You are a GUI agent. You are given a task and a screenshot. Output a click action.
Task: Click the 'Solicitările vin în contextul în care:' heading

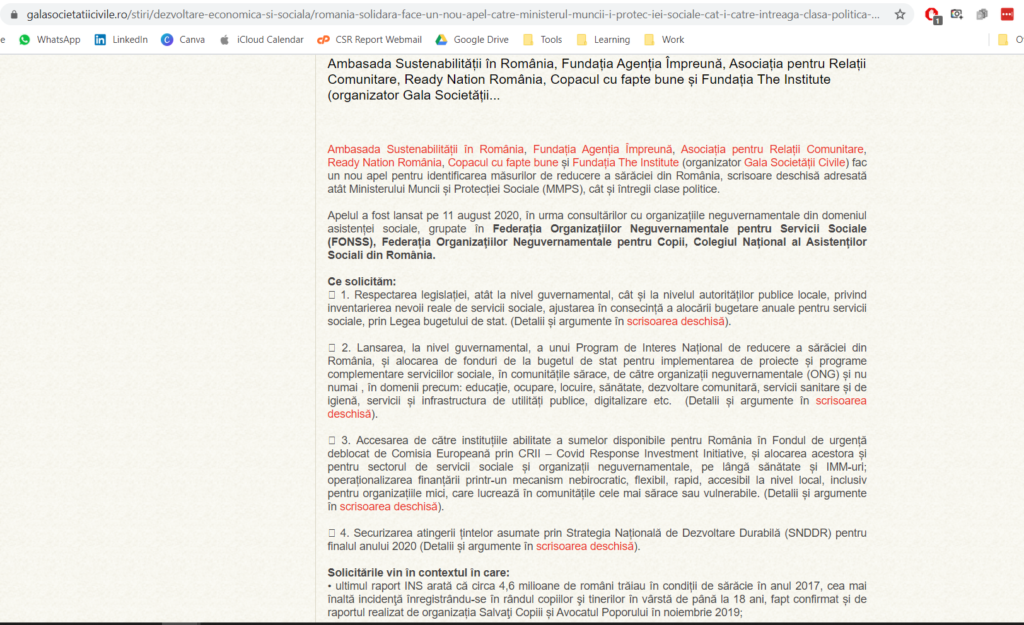pyautogui.click(x=419, y=573)
